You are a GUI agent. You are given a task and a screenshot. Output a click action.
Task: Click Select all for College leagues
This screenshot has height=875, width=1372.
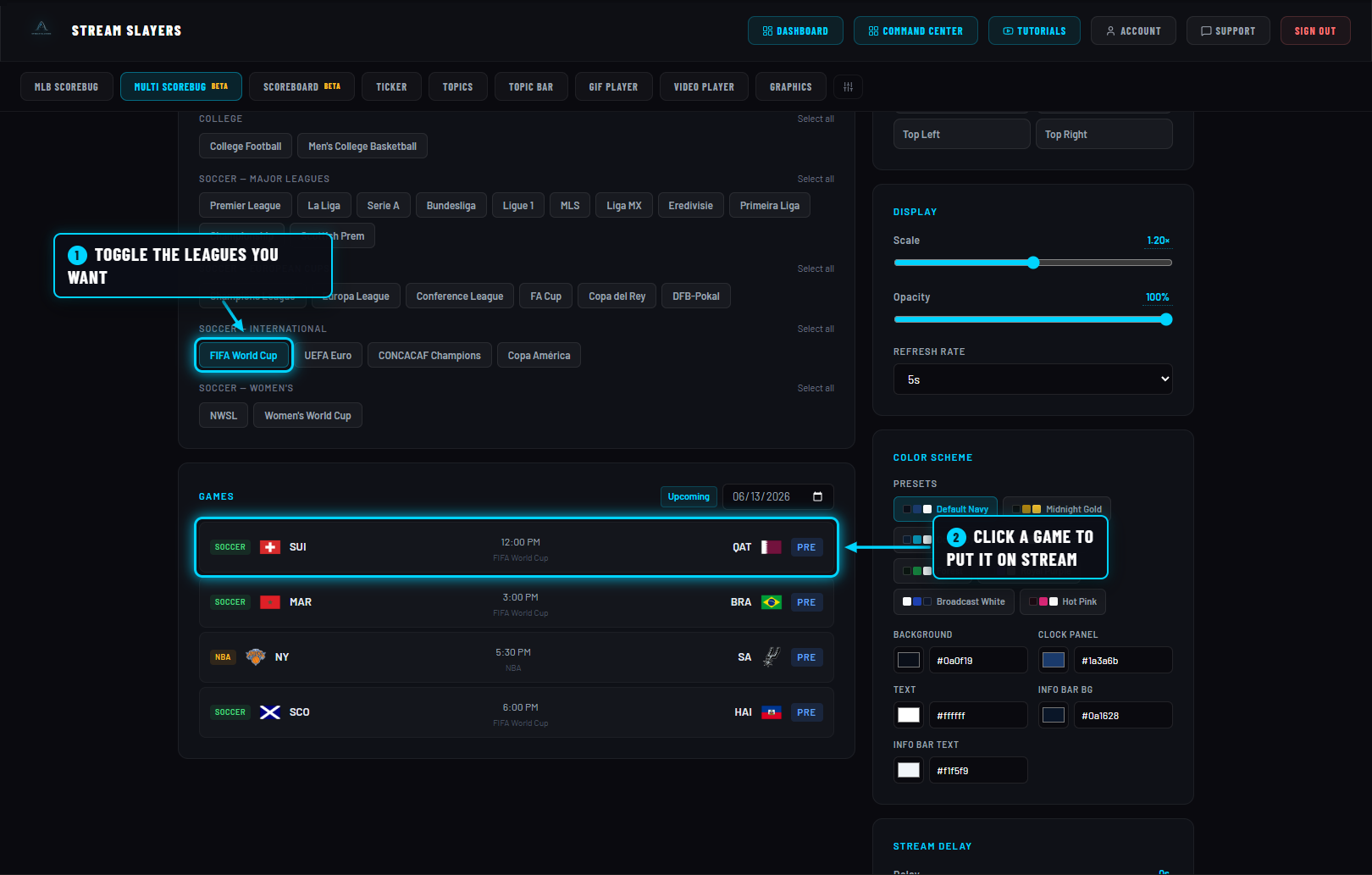[816, 119]
